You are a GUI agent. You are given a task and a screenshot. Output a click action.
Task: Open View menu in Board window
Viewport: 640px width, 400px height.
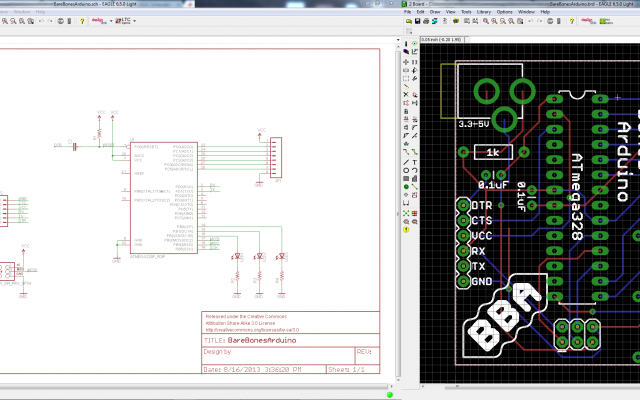pos(451,12)
